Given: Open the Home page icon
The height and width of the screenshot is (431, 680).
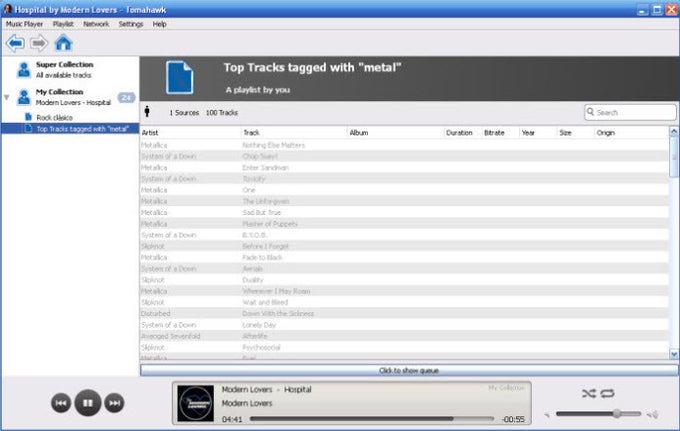Looking at the screenshot, I should tap(63, 43).
